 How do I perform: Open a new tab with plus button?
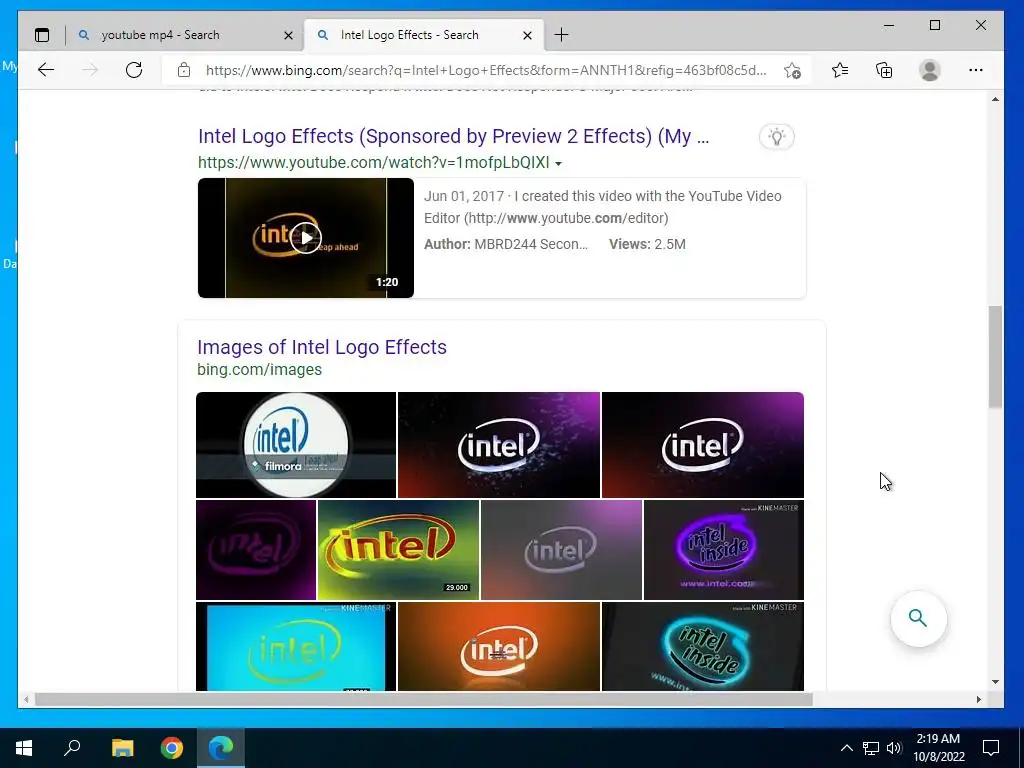(561, 35)
